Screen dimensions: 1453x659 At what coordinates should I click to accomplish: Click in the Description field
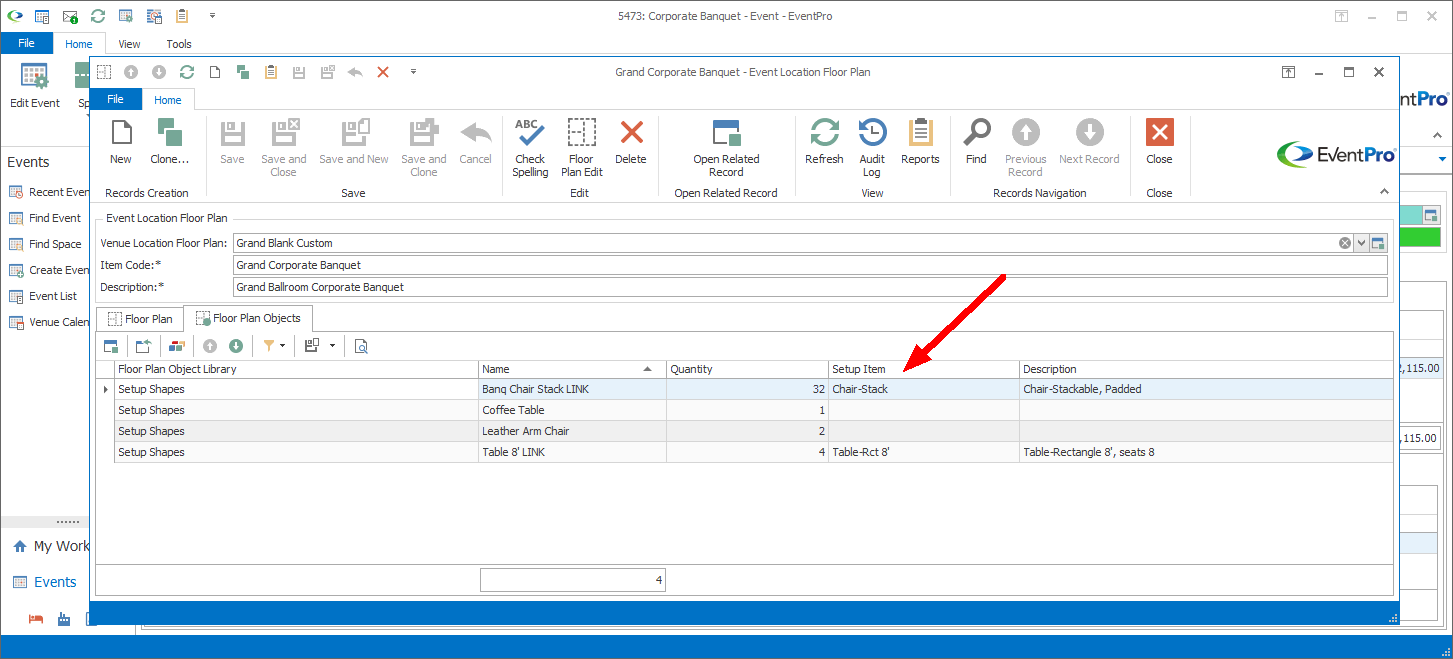click(x=810, y=287)
